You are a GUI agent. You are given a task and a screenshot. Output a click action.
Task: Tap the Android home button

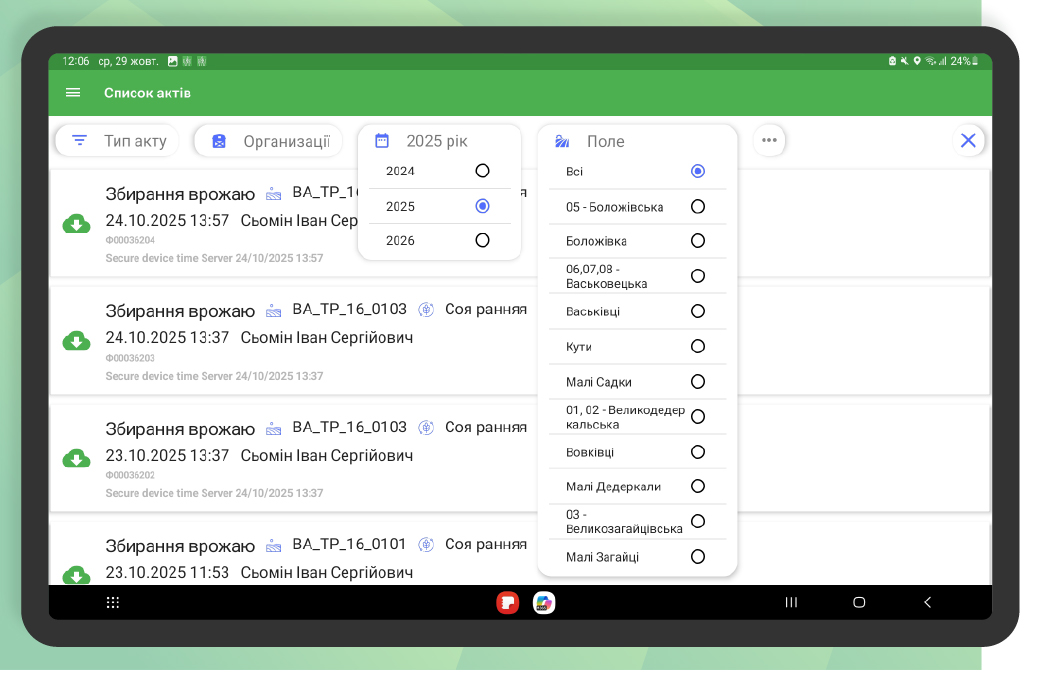coord(858,602)
